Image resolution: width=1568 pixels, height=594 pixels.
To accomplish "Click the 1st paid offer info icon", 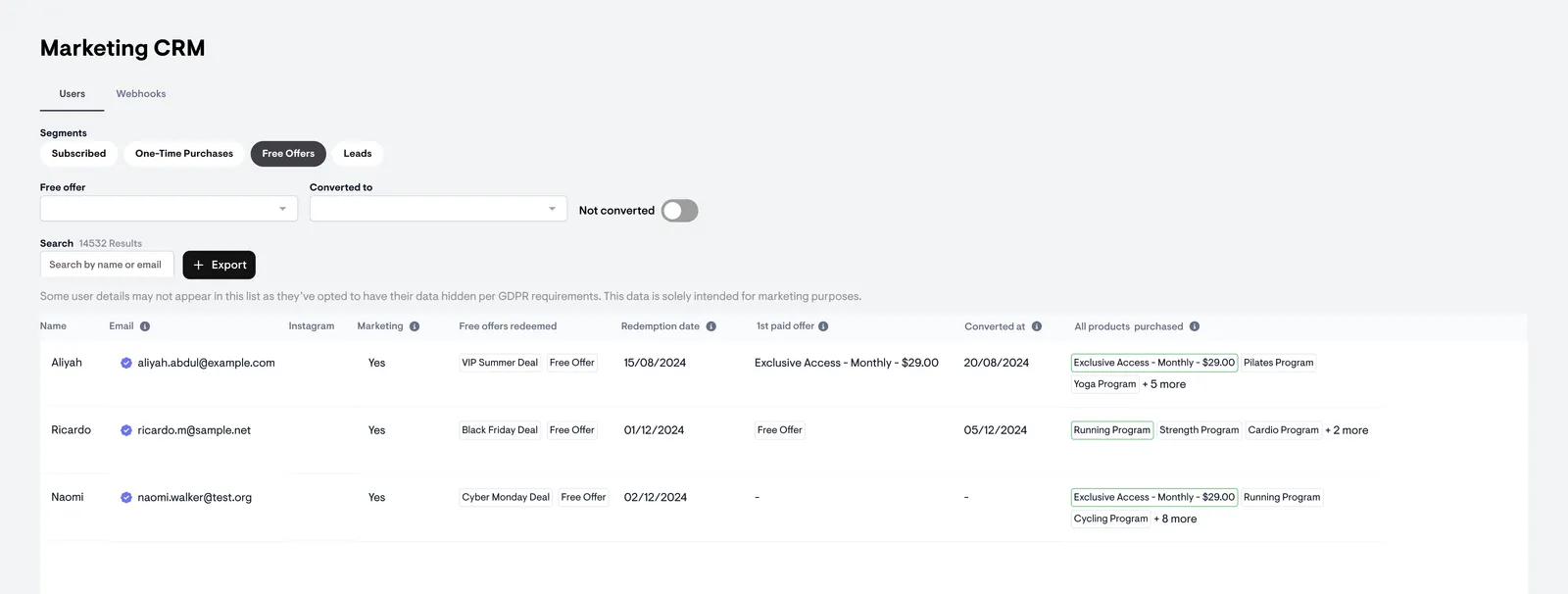I will [x=823, y=326].
